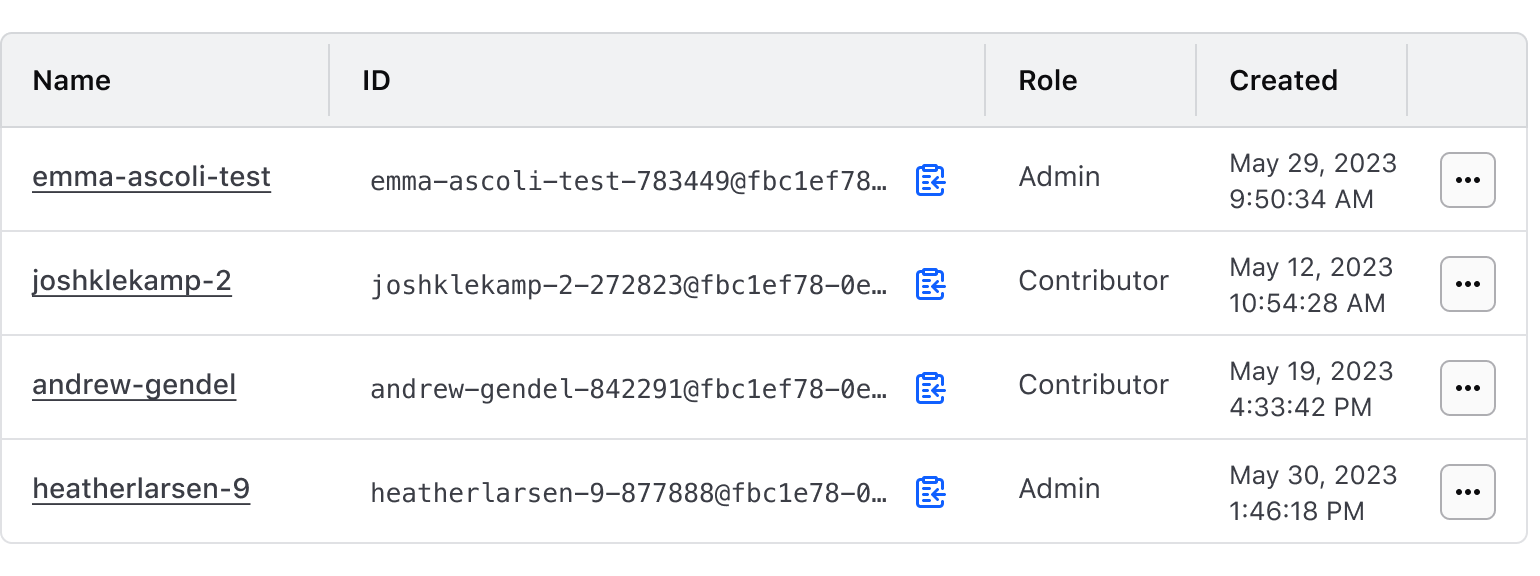This screenshot has width=1540, height=576.
Task: Copy joshklekamp-2's ID to clipboard
Action: pyautogui.click(x=930, y=284)
